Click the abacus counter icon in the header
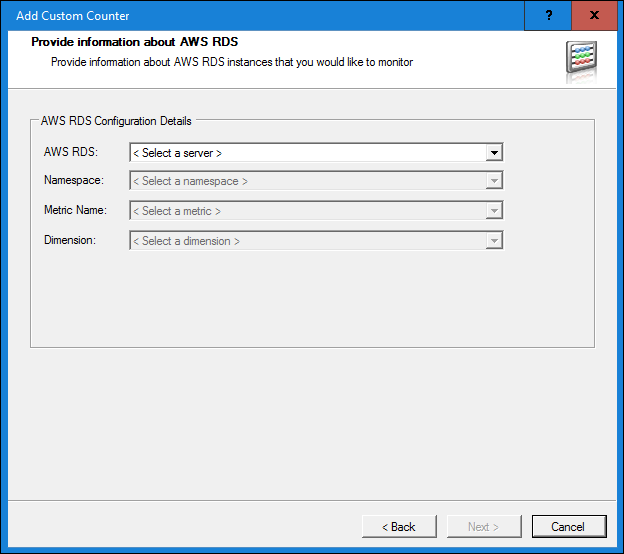624x554 pixels. click(581, 59)
